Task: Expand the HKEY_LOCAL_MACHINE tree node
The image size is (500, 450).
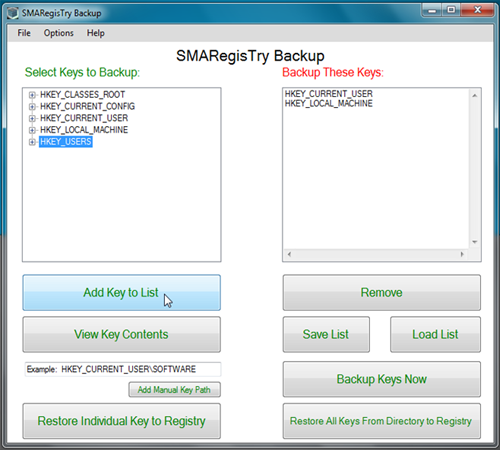Action: pos(32,130)
